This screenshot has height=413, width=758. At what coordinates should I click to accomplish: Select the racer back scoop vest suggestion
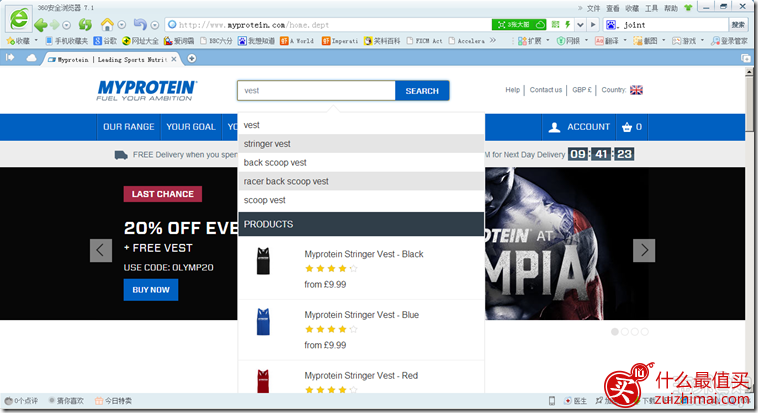click(x=361, y=181)
